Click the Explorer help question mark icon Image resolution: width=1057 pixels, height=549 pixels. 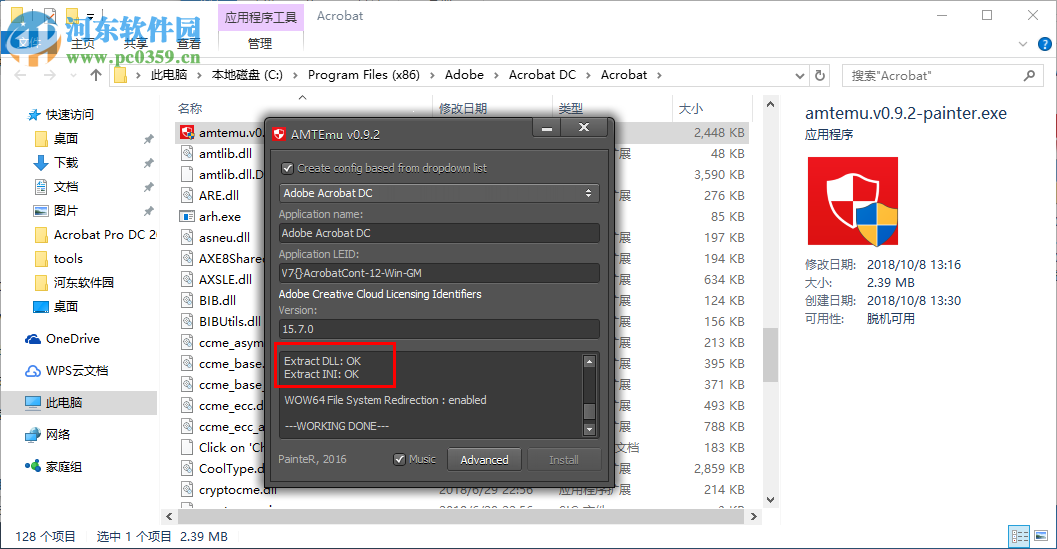coord(1044,45)
